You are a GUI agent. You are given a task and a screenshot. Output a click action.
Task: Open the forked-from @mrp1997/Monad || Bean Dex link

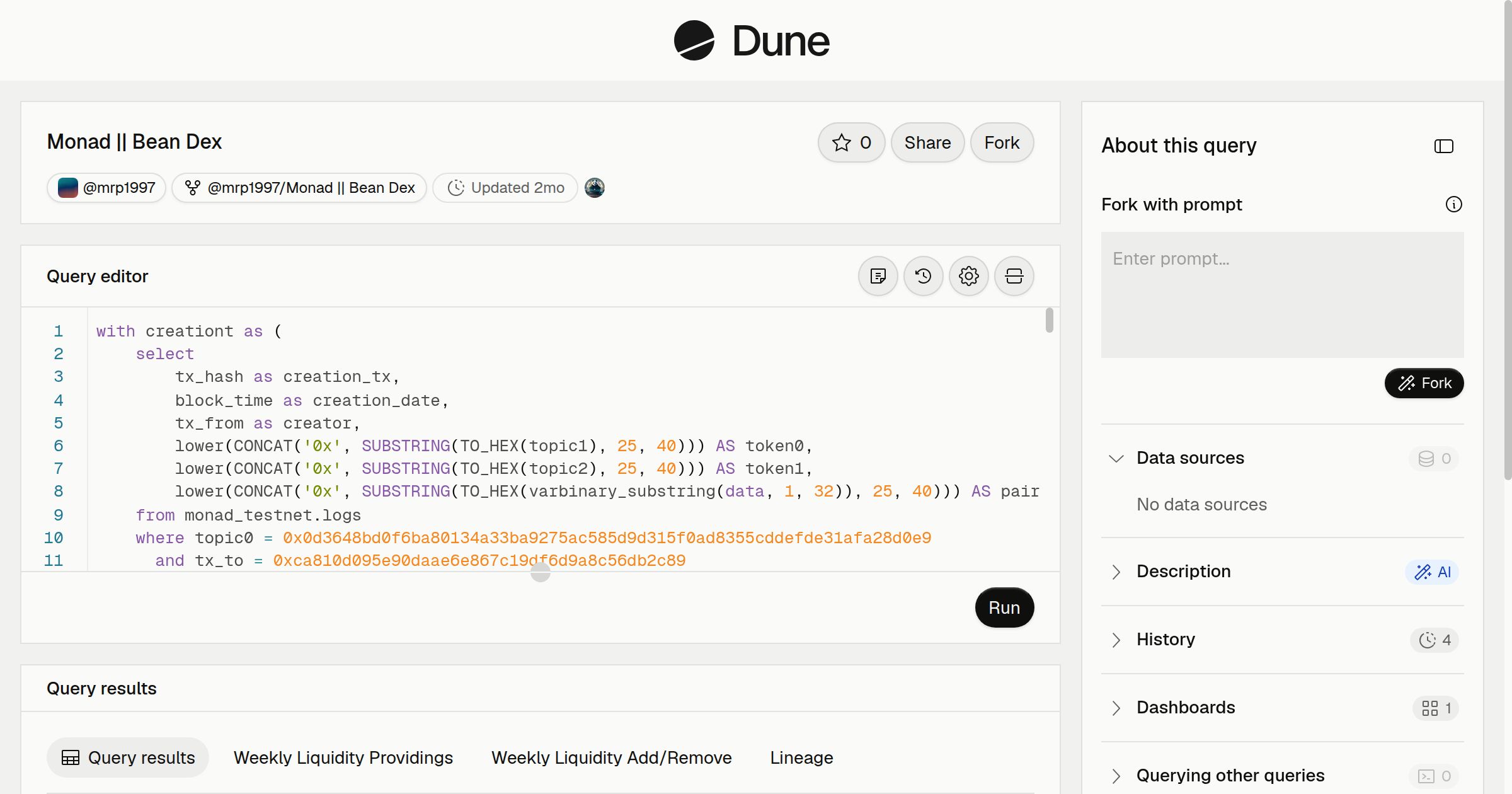click(x=299, y=188)
